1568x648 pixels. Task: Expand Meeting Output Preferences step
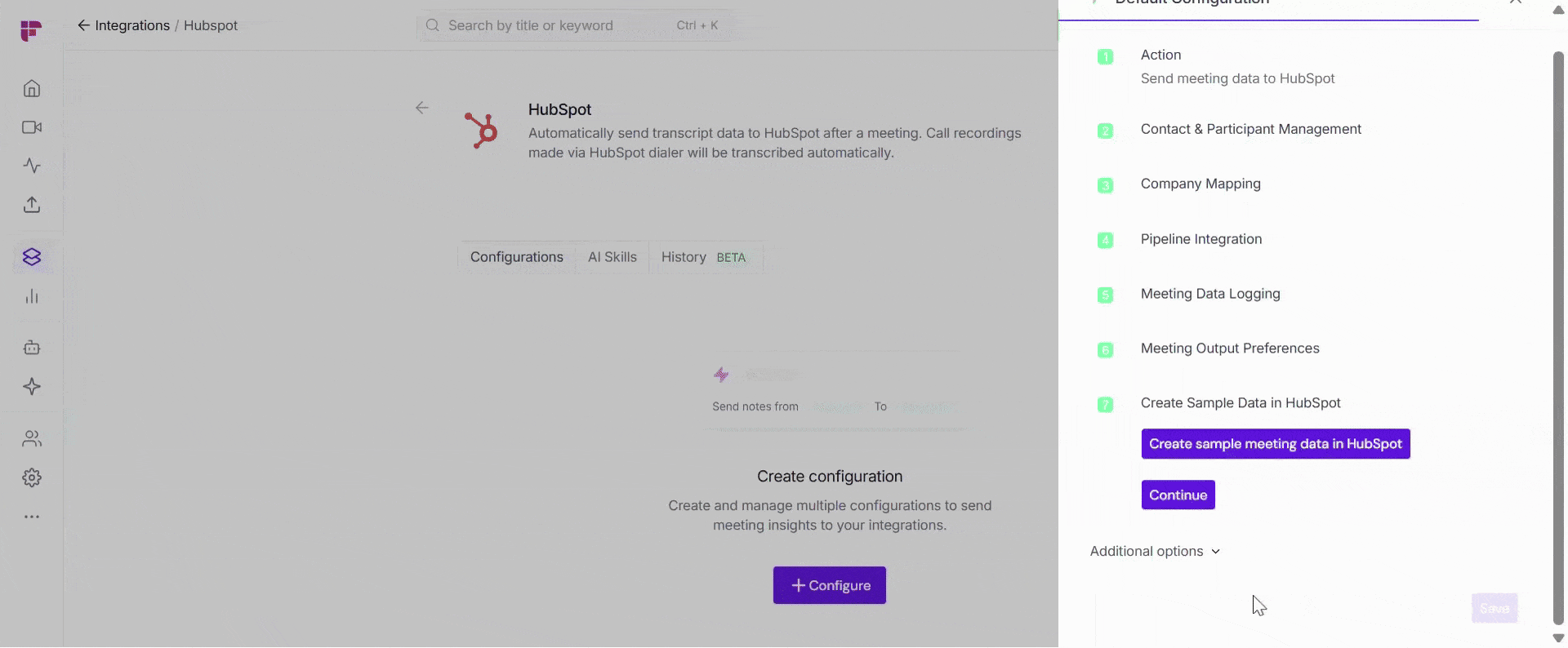point(1230,348)
